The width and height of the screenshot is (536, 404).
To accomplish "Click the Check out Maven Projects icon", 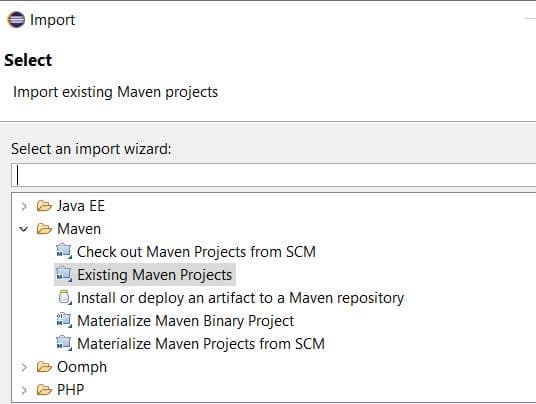I will click(x=64, y=252).
